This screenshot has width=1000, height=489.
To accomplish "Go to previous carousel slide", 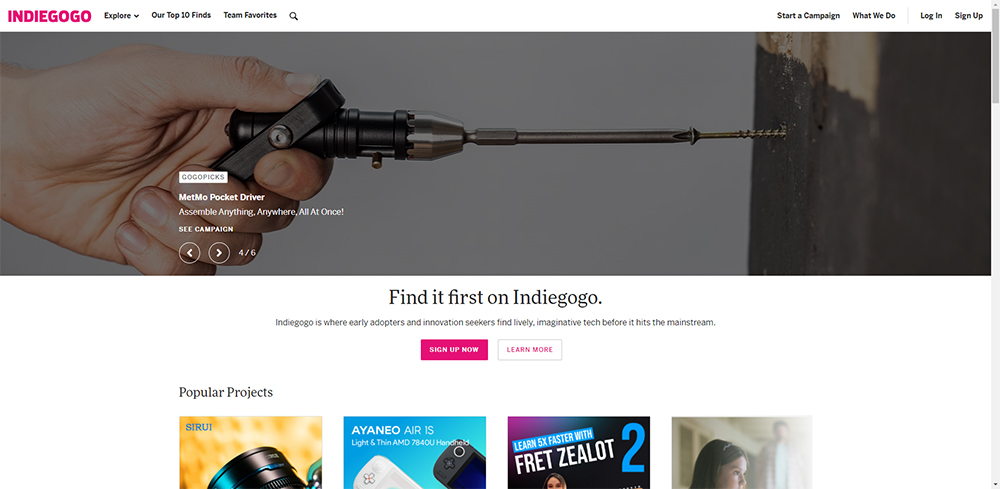I will click(x=189, y=253).
